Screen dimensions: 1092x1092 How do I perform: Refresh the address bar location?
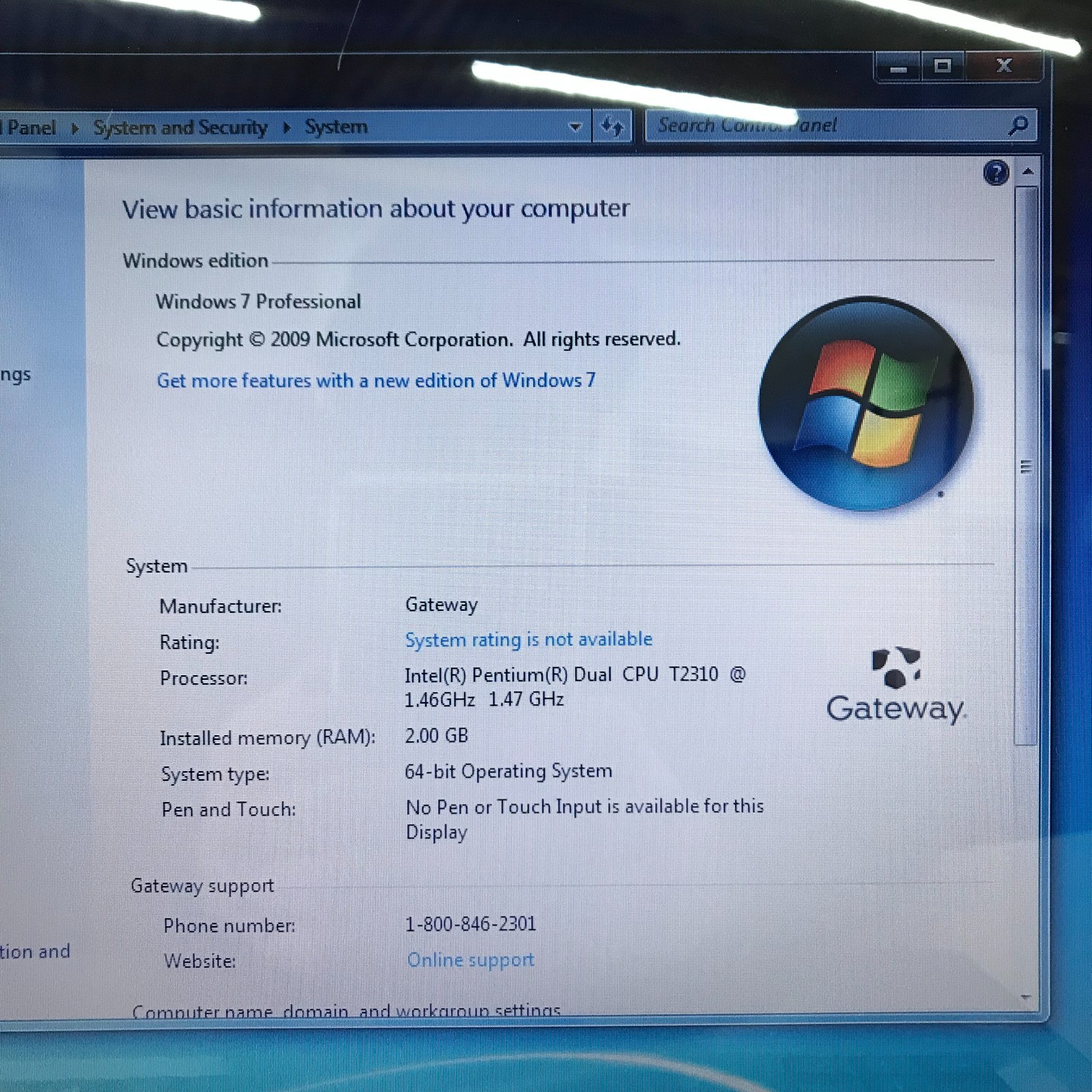pyautogui.click(x=612, y=126)
